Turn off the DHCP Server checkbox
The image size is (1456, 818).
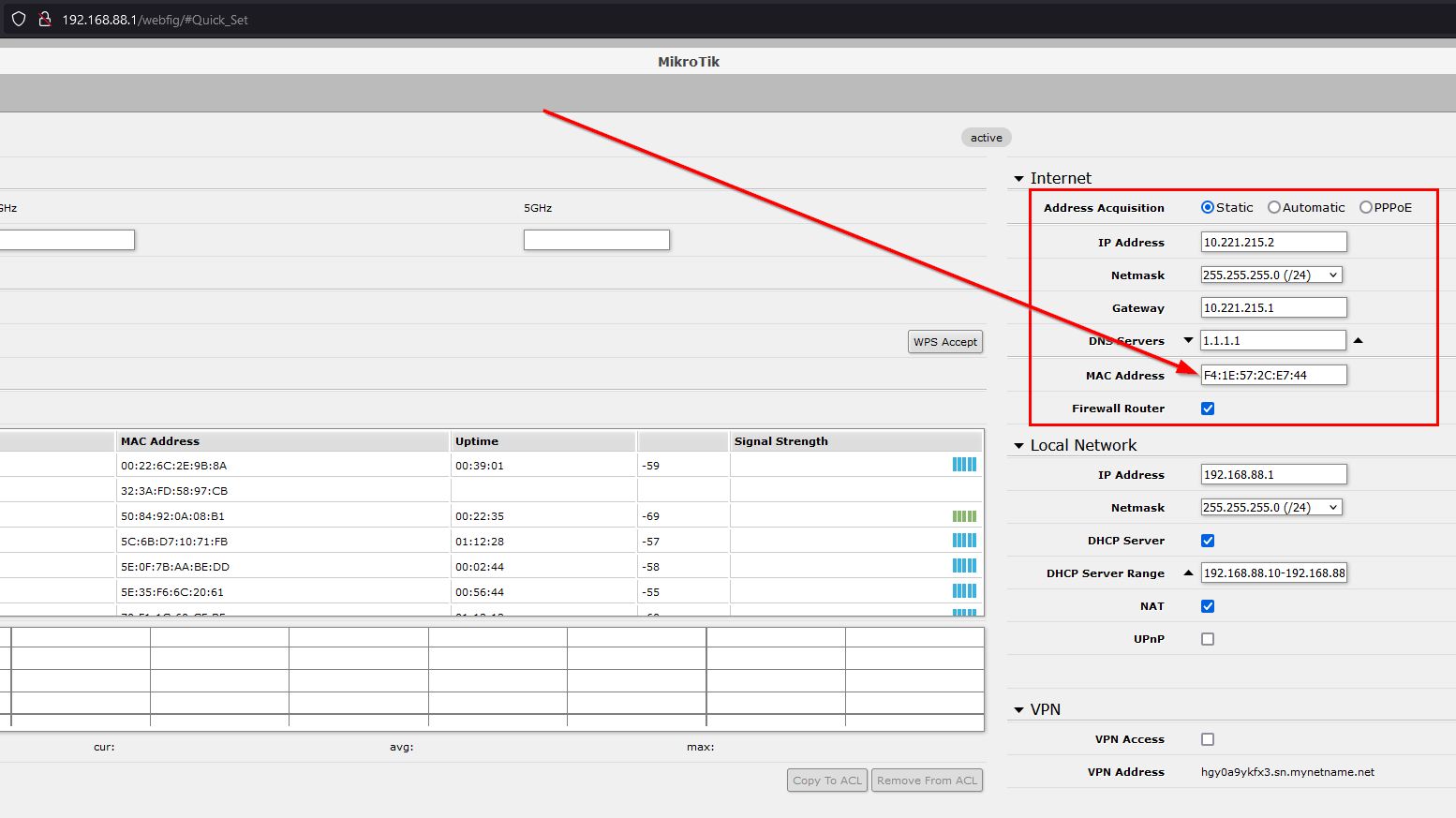pyautogui.click(x=1208, y=540)
